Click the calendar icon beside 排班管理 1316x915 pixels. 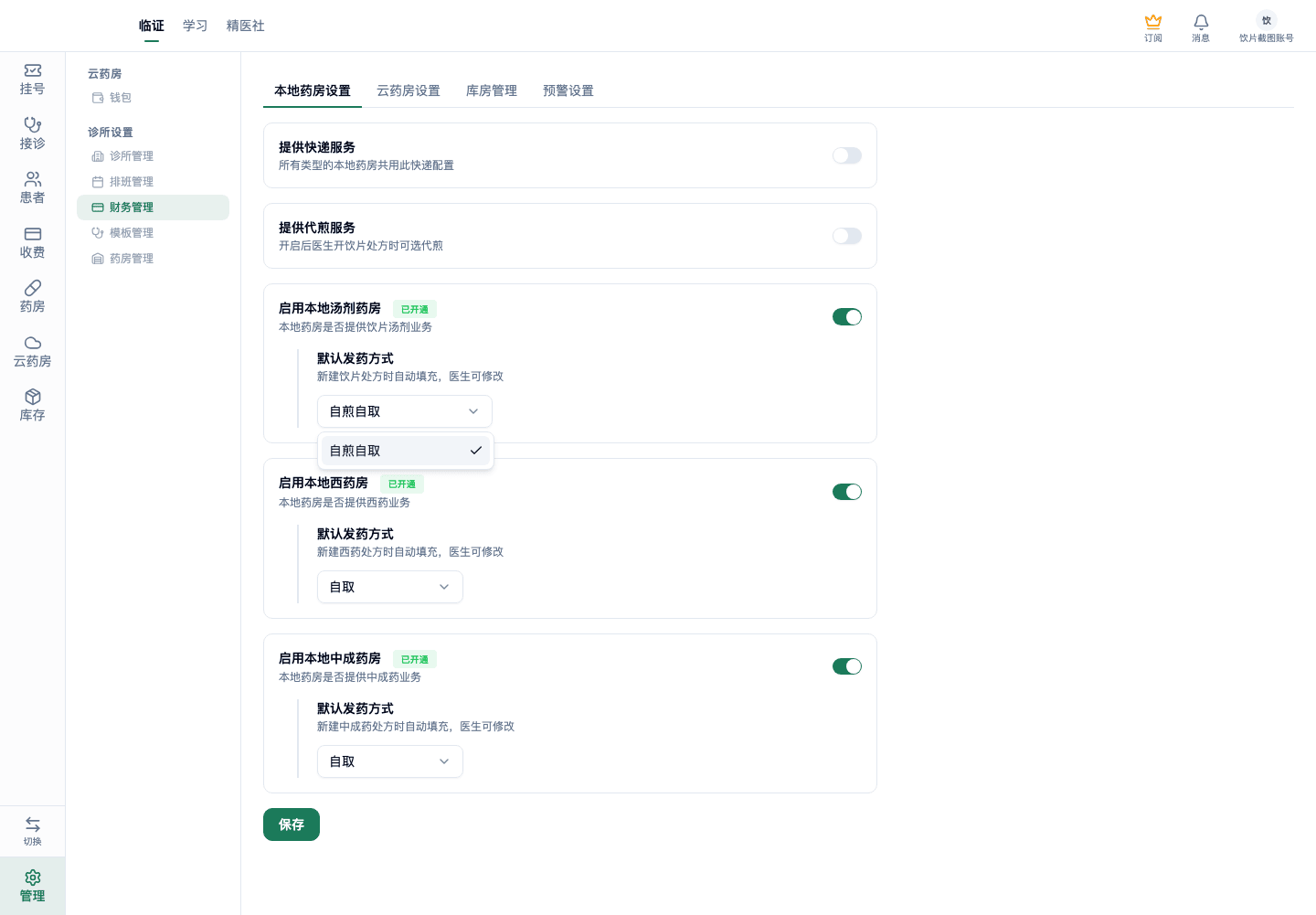tap(98, 182)
